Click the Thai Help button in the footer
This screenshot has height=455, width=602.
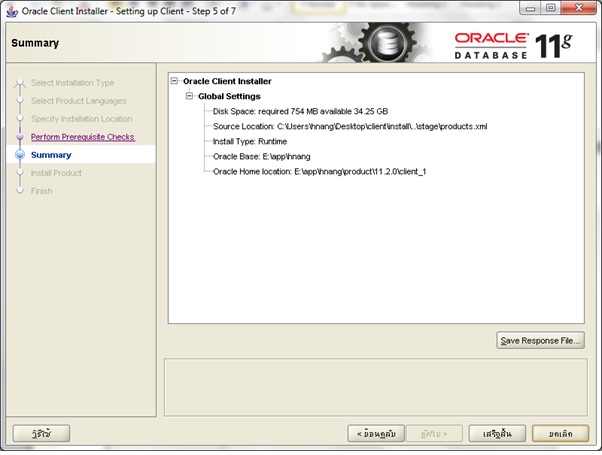tap(41, 433)
